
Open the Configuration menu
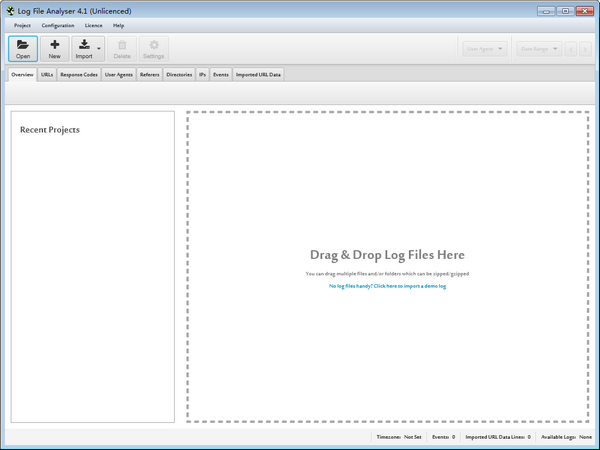(x=58, y=25)
